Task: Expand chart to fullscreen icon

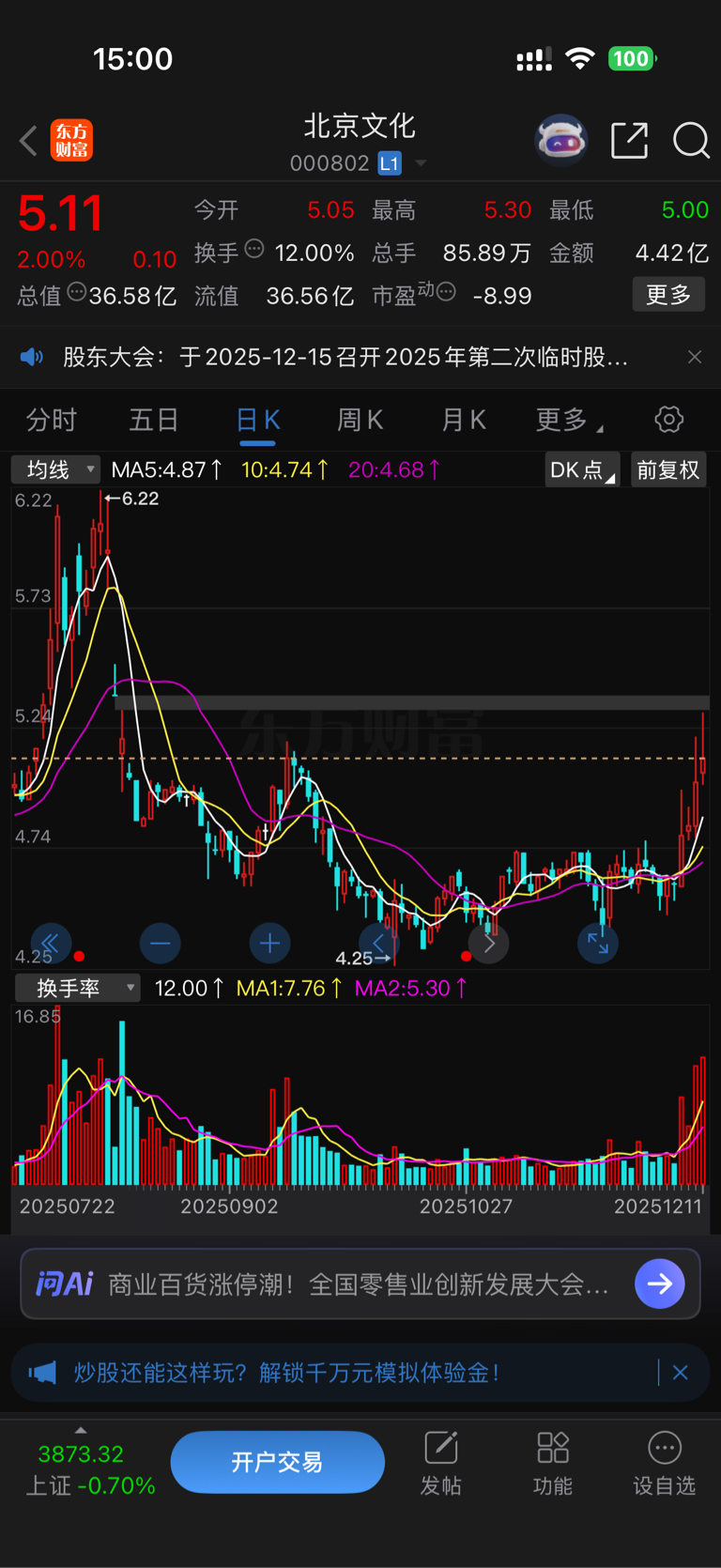Action: pos(598,944)
